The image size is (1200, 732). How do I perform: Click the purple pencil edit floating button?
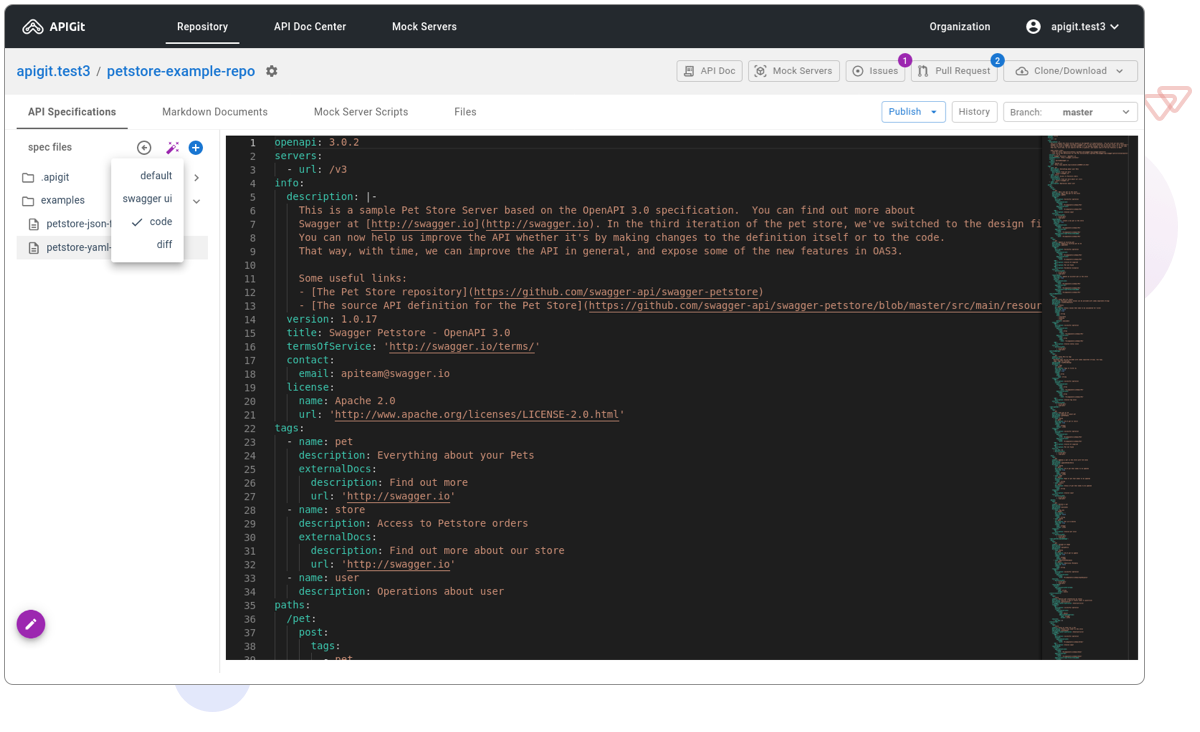coord(31,624)
